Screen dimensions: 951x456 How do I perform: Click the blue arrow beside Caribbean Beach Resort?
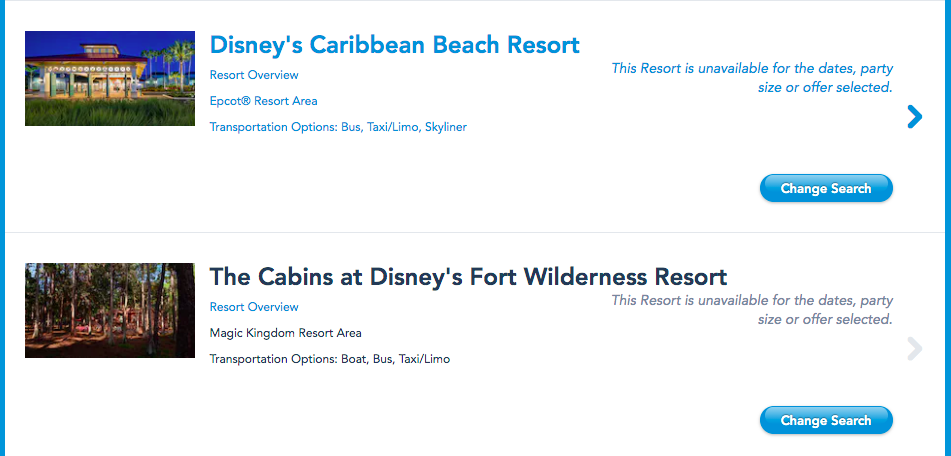pos(914,118)
